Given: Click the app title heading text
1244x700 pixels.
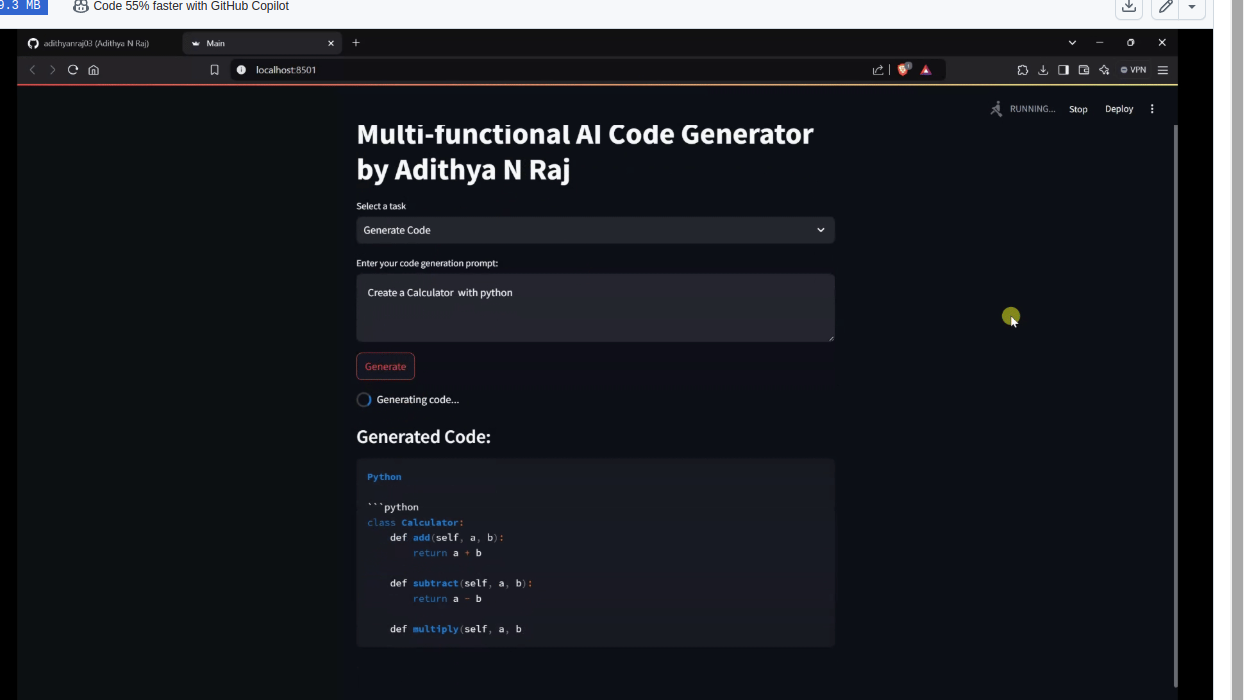Looking at the screenshot, I should coord(585,152).
